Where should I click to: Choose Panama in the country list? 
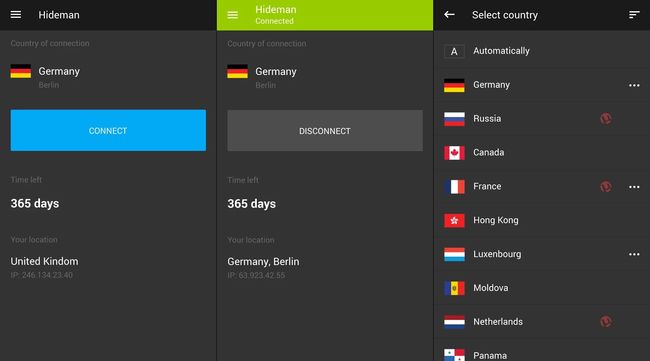(x=542, y=351)
